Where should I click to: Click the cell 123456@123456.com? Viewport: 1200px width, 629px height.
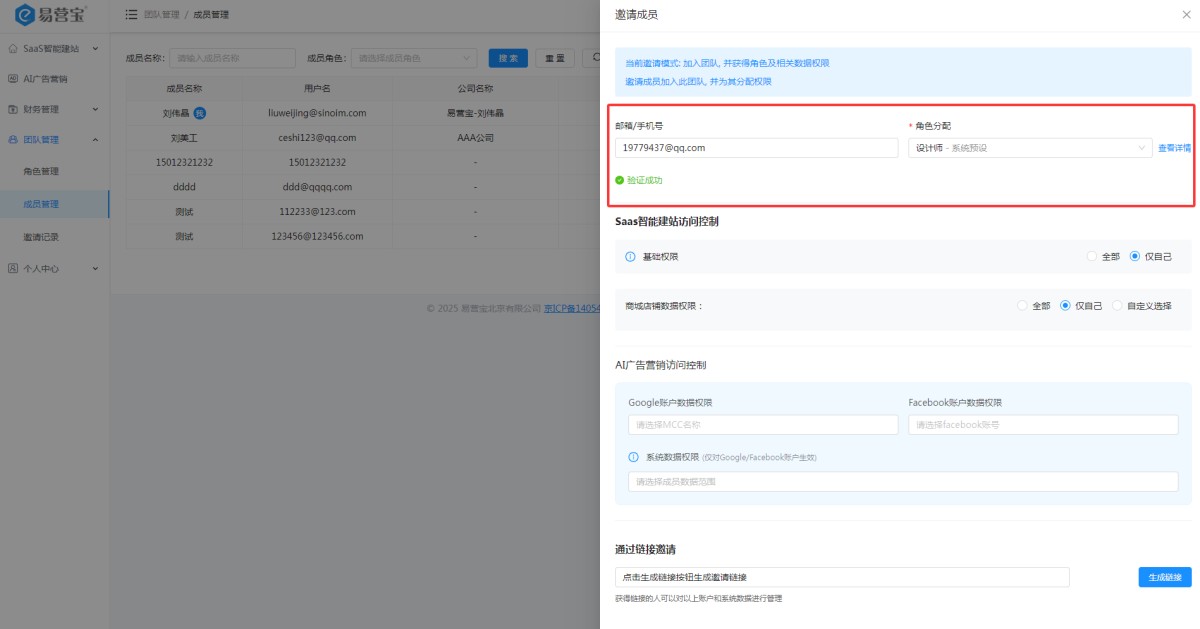(x=318, y=236)
